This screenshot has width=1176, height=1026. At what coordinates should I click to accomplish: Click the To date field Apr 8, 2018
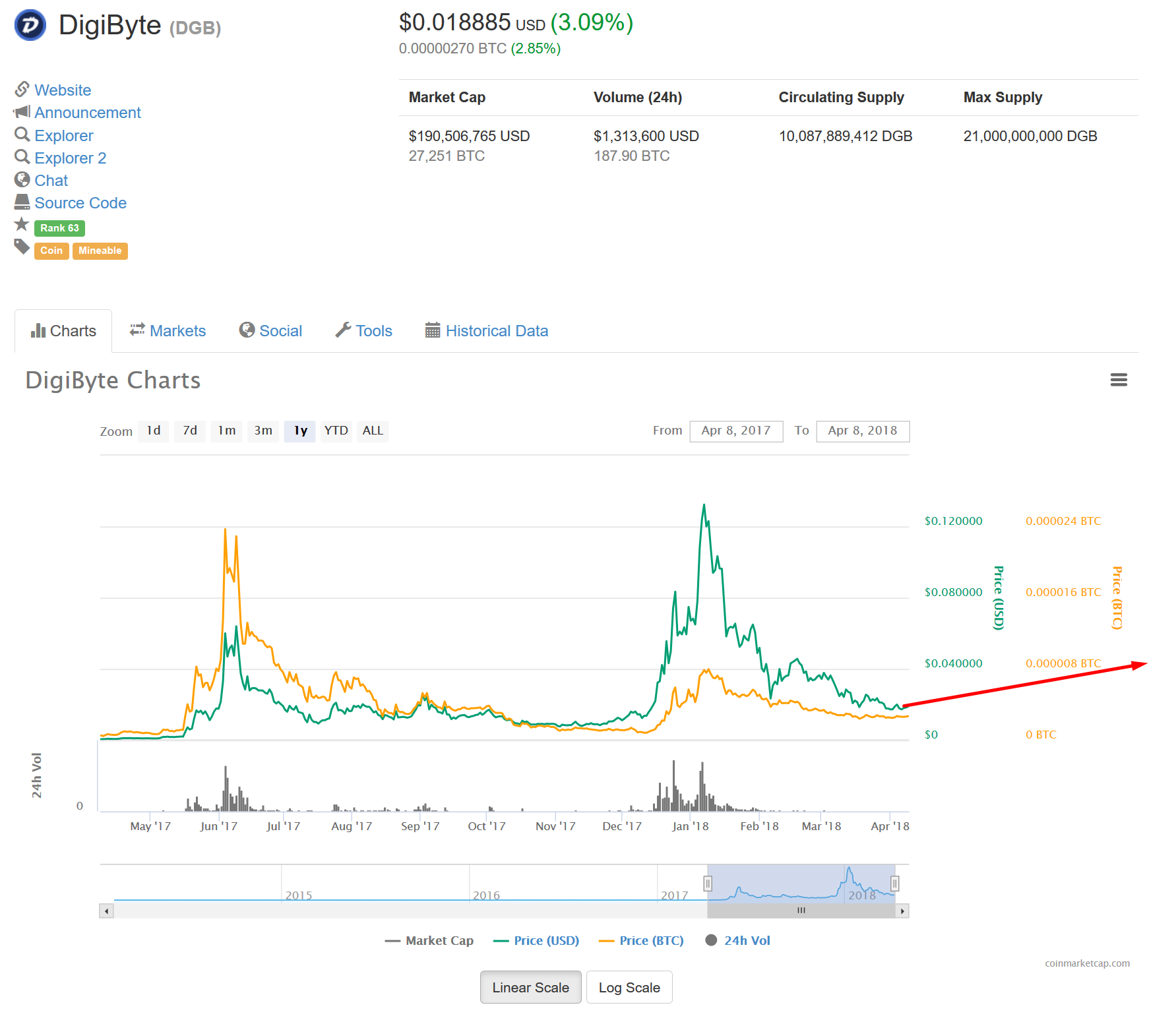863,431
